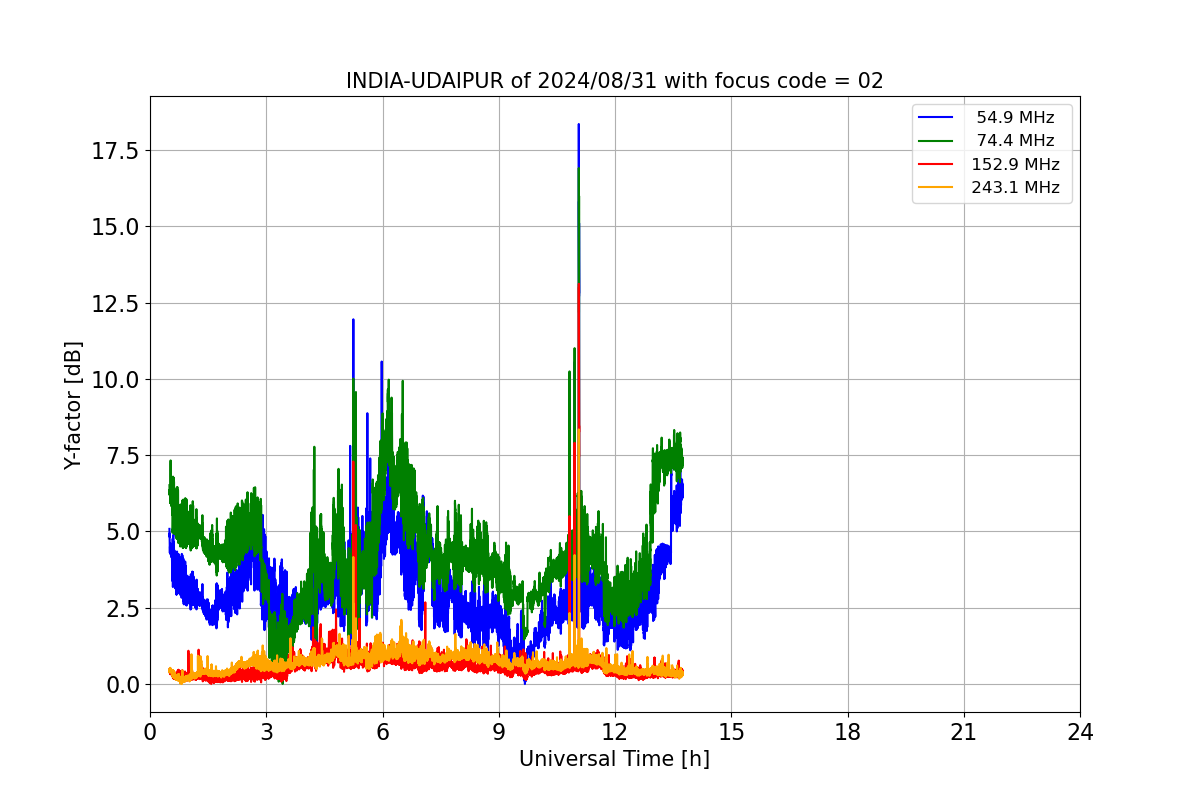Viewport: 1200px width, 800px height.
Task: Click the 9 x-axis tick label
Action: coord(499,732)
